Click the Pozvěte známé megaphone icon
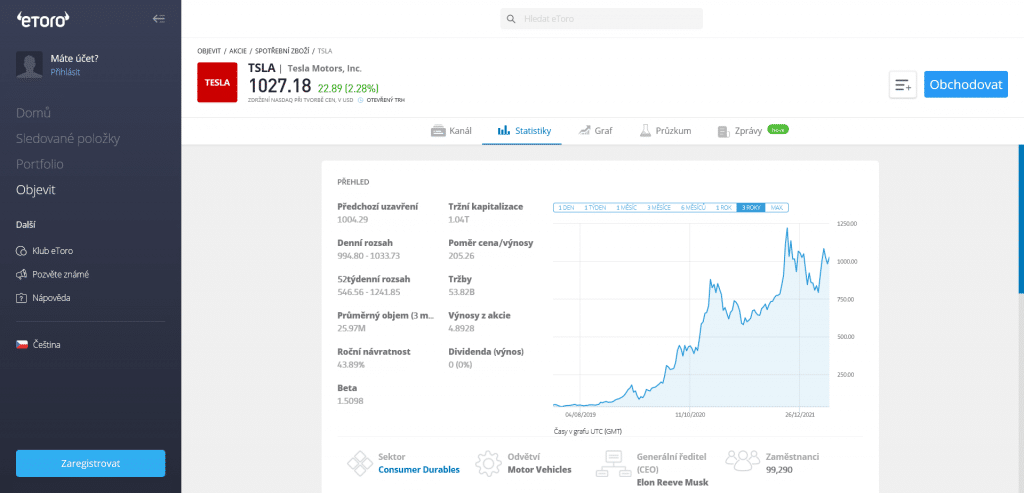The width and height of the screenshot is (1024, 493). [x=22, y=274]
